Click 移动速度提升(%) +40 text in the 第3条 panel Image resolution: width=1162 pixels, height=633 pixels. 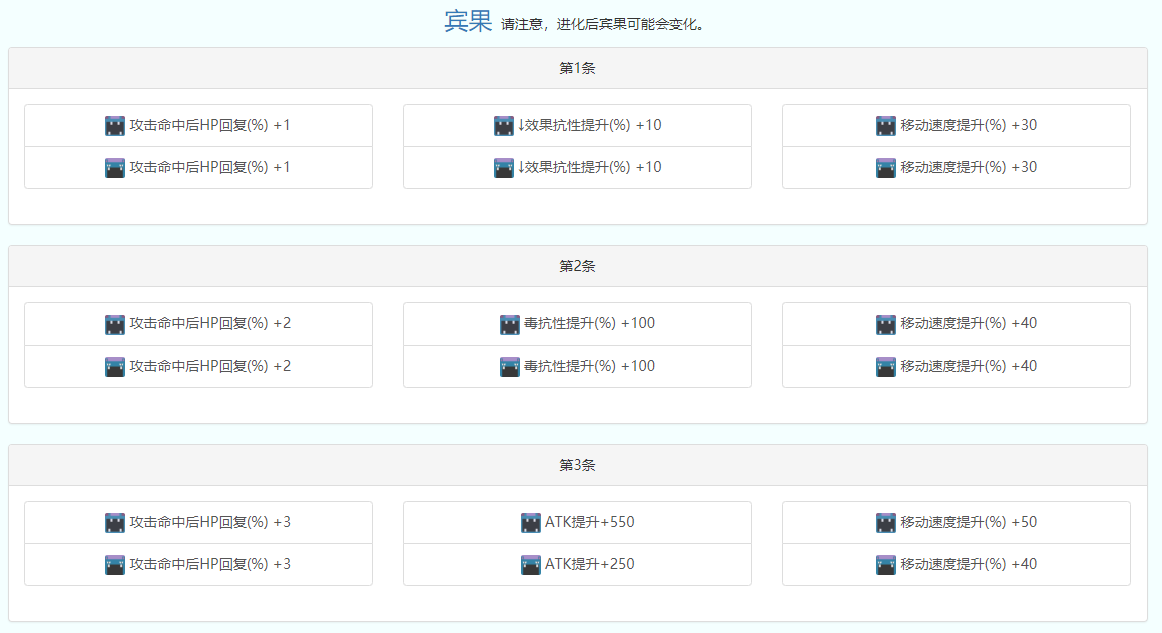[x=968, y=564]
